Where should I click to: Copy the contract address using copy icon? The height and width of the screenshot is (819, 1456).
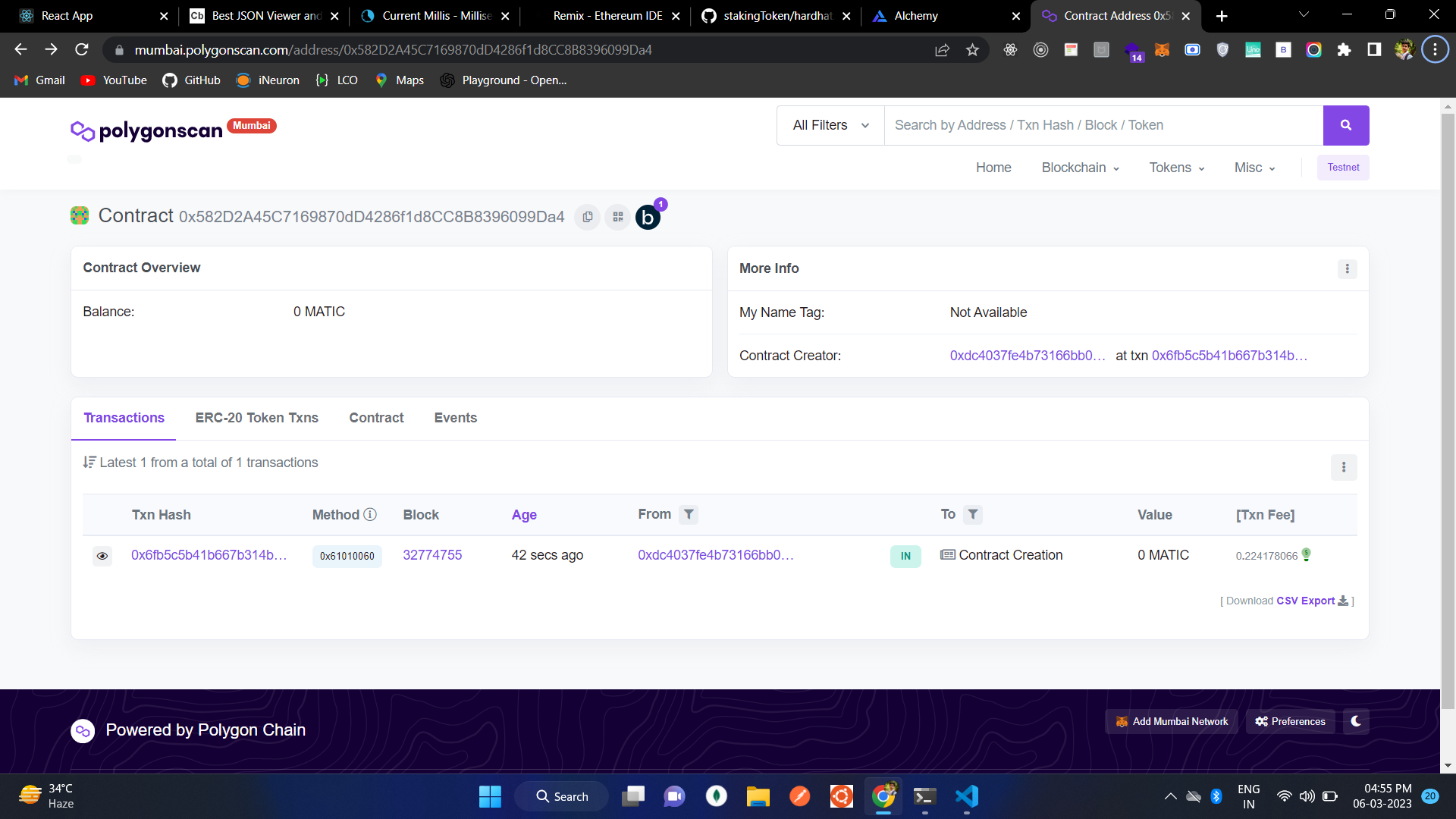tap(587, 217)
